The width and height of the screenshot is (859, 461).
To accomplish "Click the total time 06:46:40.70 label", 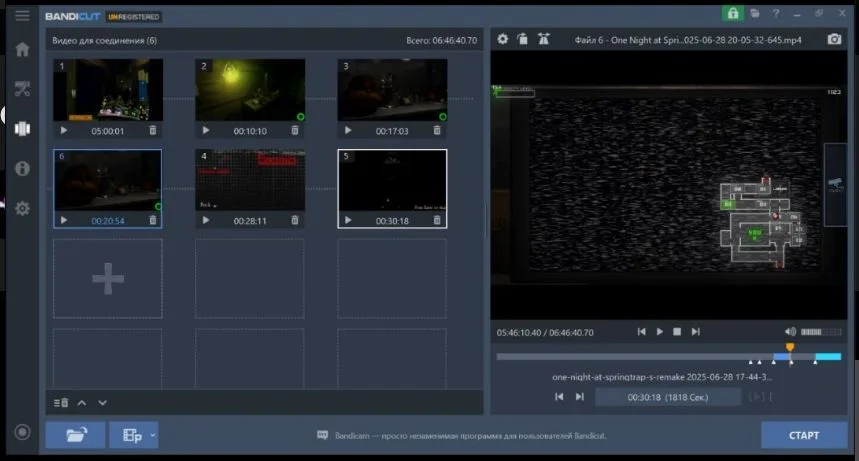I will click(442, 41).
